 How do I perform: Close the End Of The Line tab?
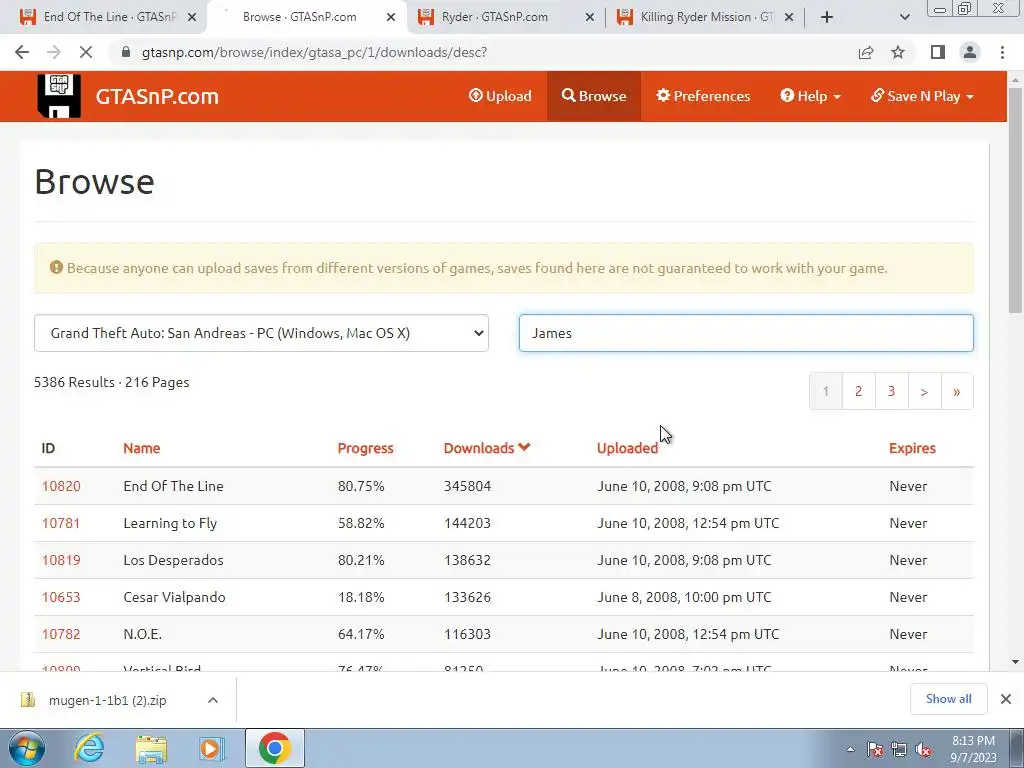point(192,17)
